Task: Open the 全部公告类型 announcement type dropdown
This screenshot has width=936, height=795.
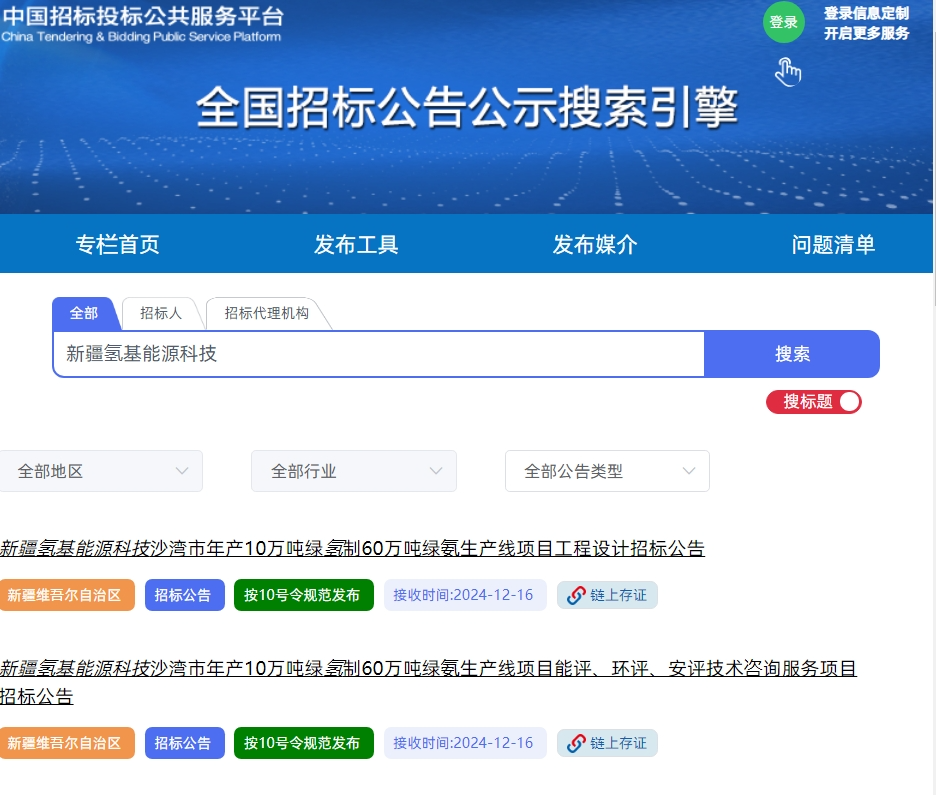Action: 607,471
